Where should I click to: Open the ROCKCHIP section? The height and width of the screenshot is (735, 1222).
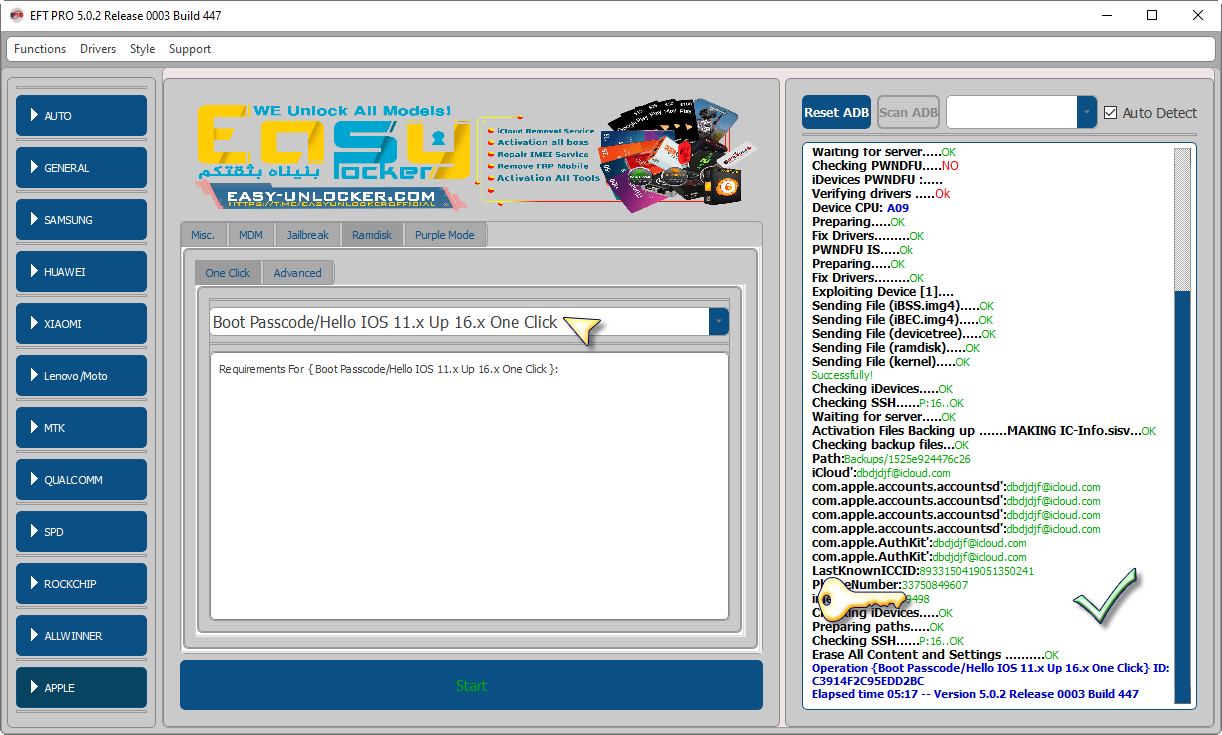81,584
